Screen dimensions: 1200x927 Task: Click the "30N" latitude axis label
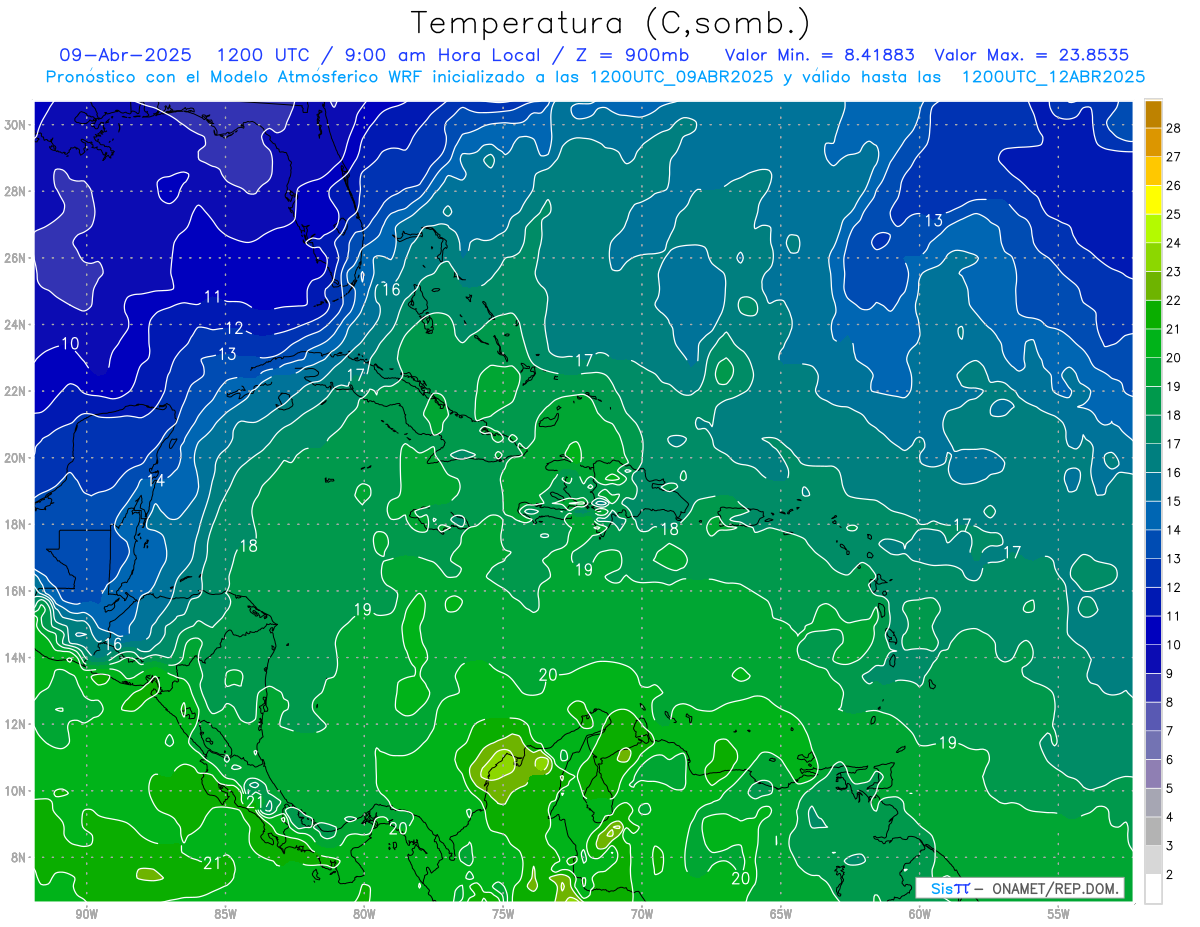coord(16,125)
